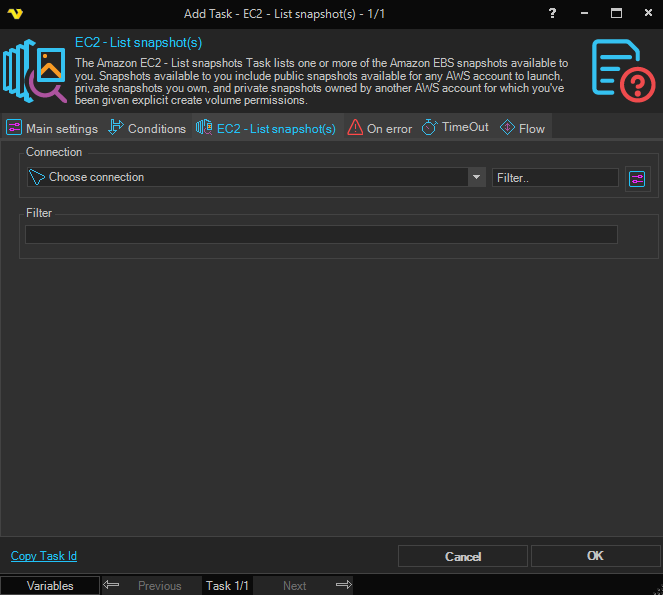Click the connection Filter.. search field
Screen dimensions: 663x595
555,177
